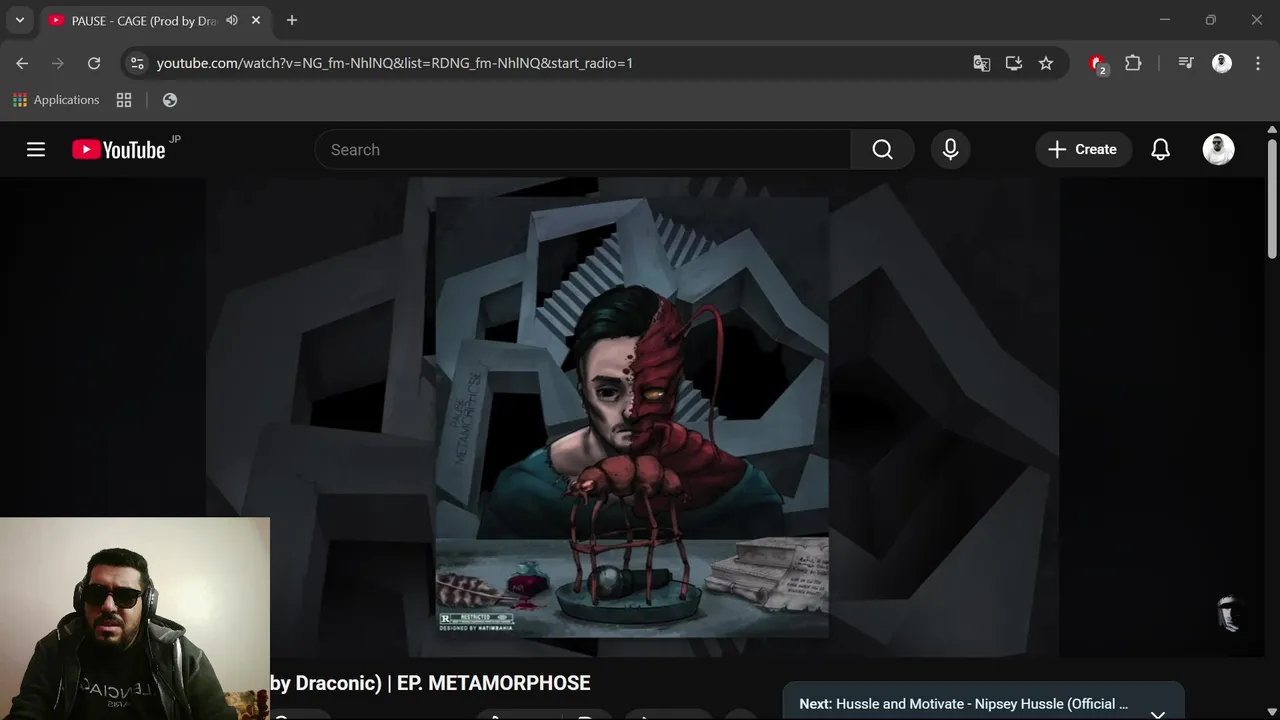
Task: Start voice search with the microphone
Action: coord(950,150)
